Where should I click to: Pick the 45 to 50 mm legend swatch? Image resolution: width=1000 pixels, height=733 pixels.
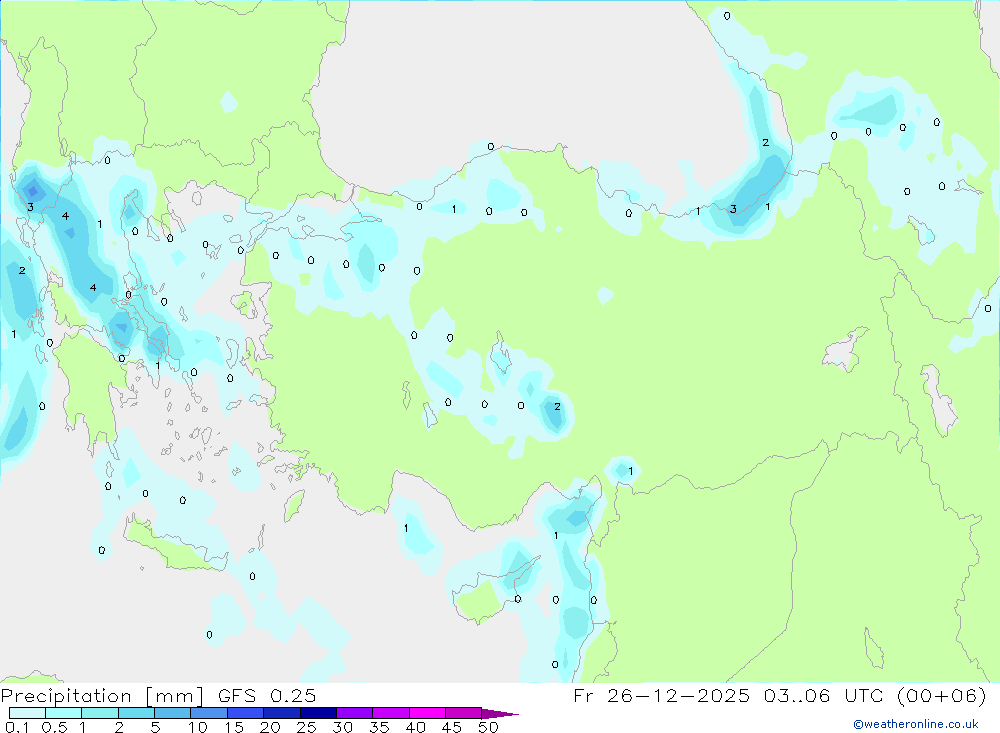(463, 713)
